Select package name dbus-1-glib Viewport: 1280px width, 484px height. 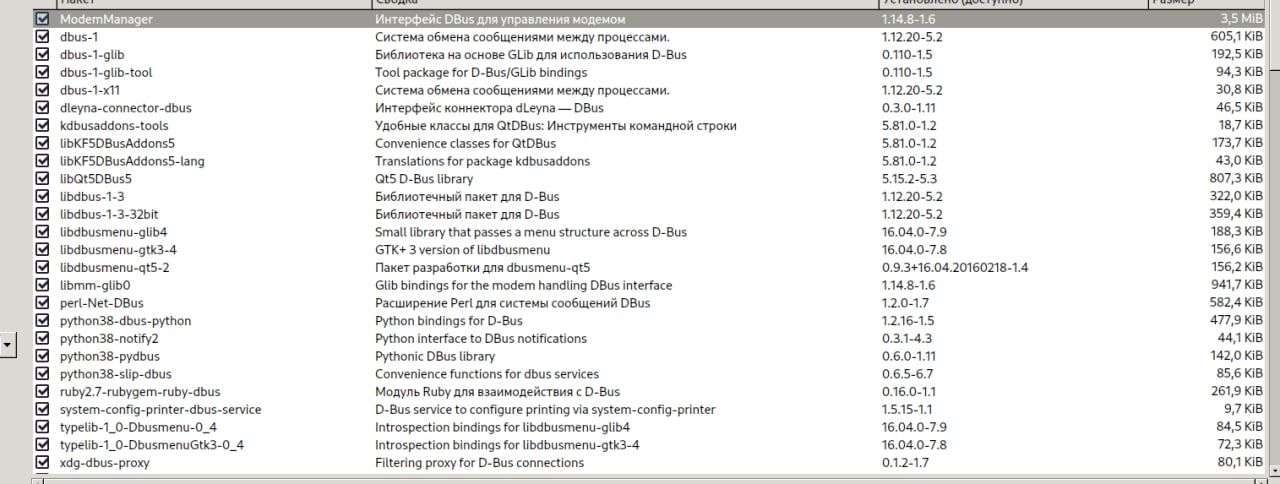point(92,55)
